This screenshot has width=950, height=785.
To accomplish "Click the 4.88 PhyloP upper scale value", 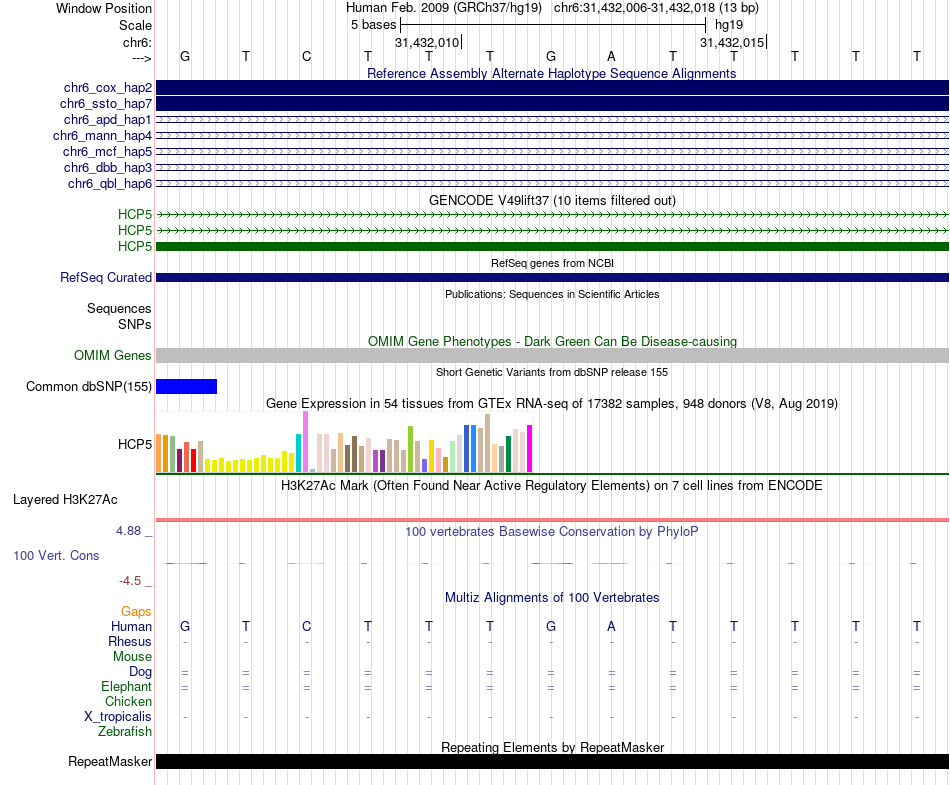I will click(128, 531).
